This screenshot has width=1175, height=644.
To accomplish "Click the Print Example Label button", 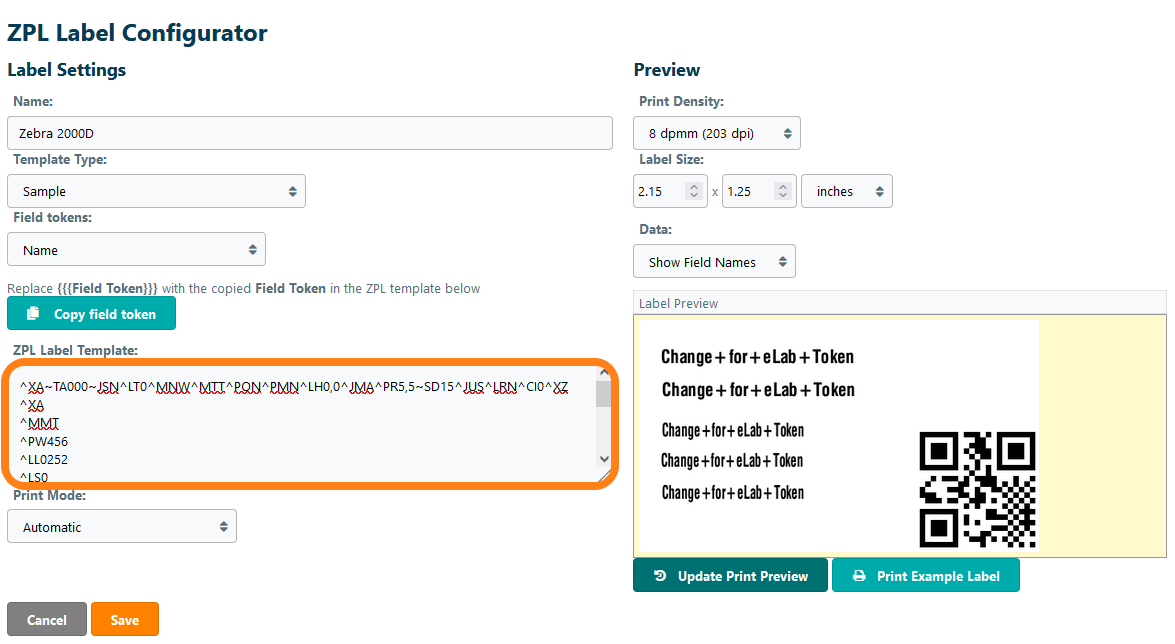I will (925, 576).
